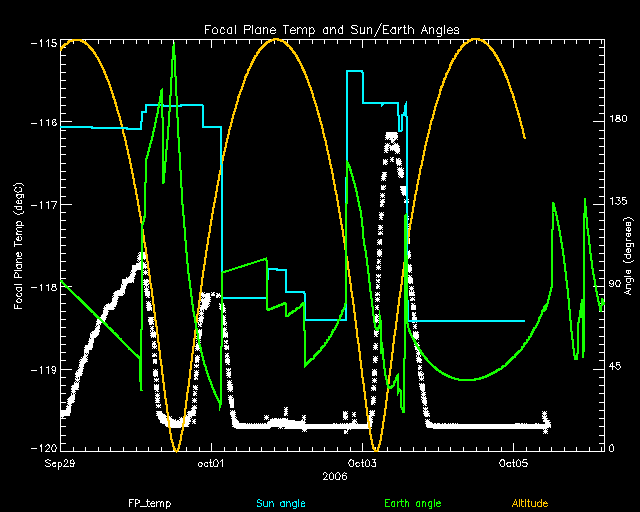This screenshot has width=640, height=512.
Task: Select the oct01 date tick label
Action: (210, 464)
